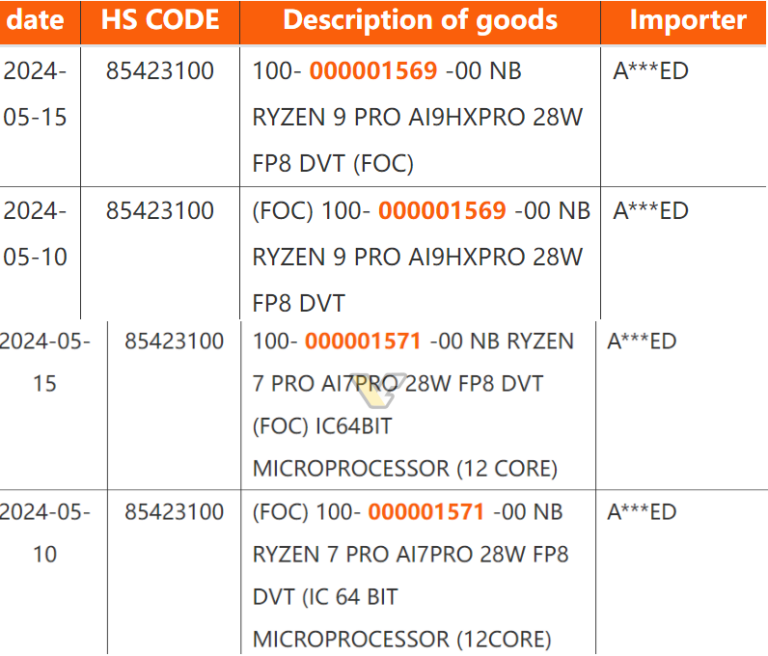Select the first row's 2024-05-15 date cell
This screenshot has height=656, width=768.
pos(35,93)
